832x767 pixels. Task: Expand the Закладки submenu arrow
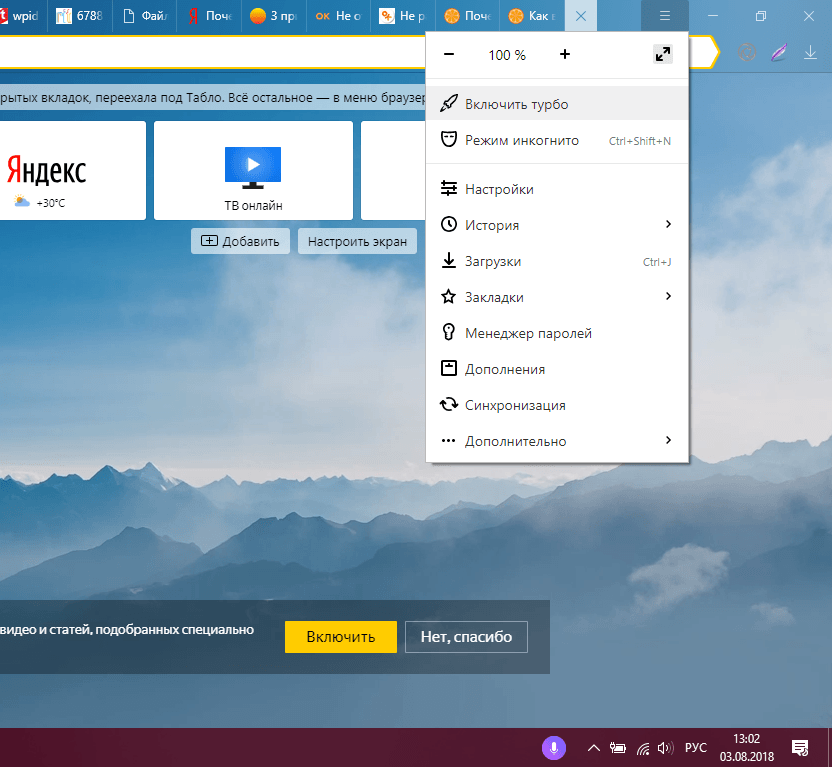(668, 296)
